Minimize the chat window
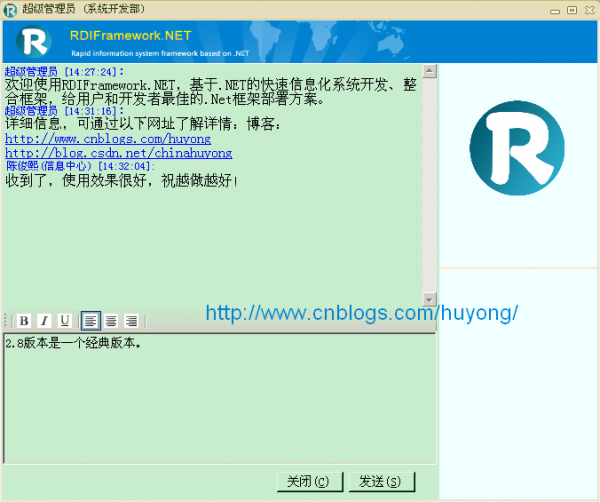This screenshot has width=600, height=502. pos(555,11)
